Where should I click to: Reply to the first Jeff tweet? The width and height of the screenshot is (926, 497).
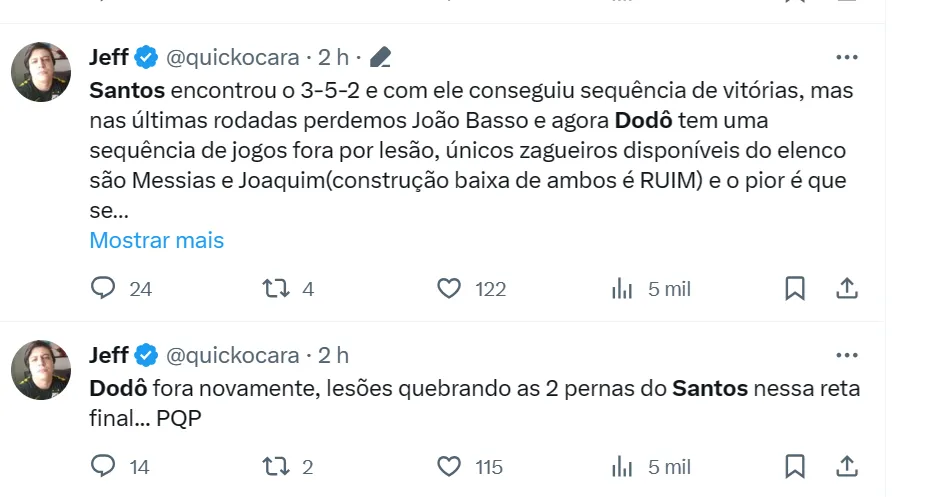104,289
